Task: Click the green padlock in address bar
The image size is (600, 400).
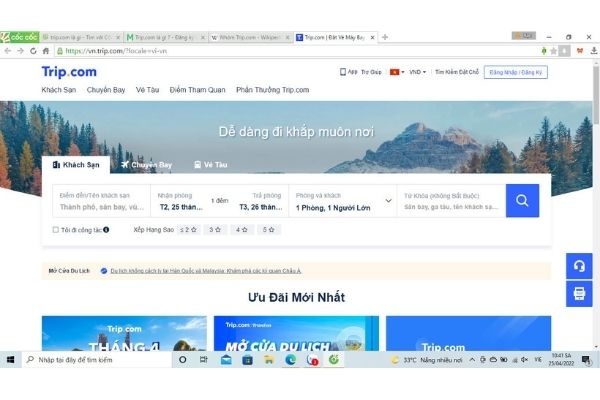Action: click(x=60, y=51)
